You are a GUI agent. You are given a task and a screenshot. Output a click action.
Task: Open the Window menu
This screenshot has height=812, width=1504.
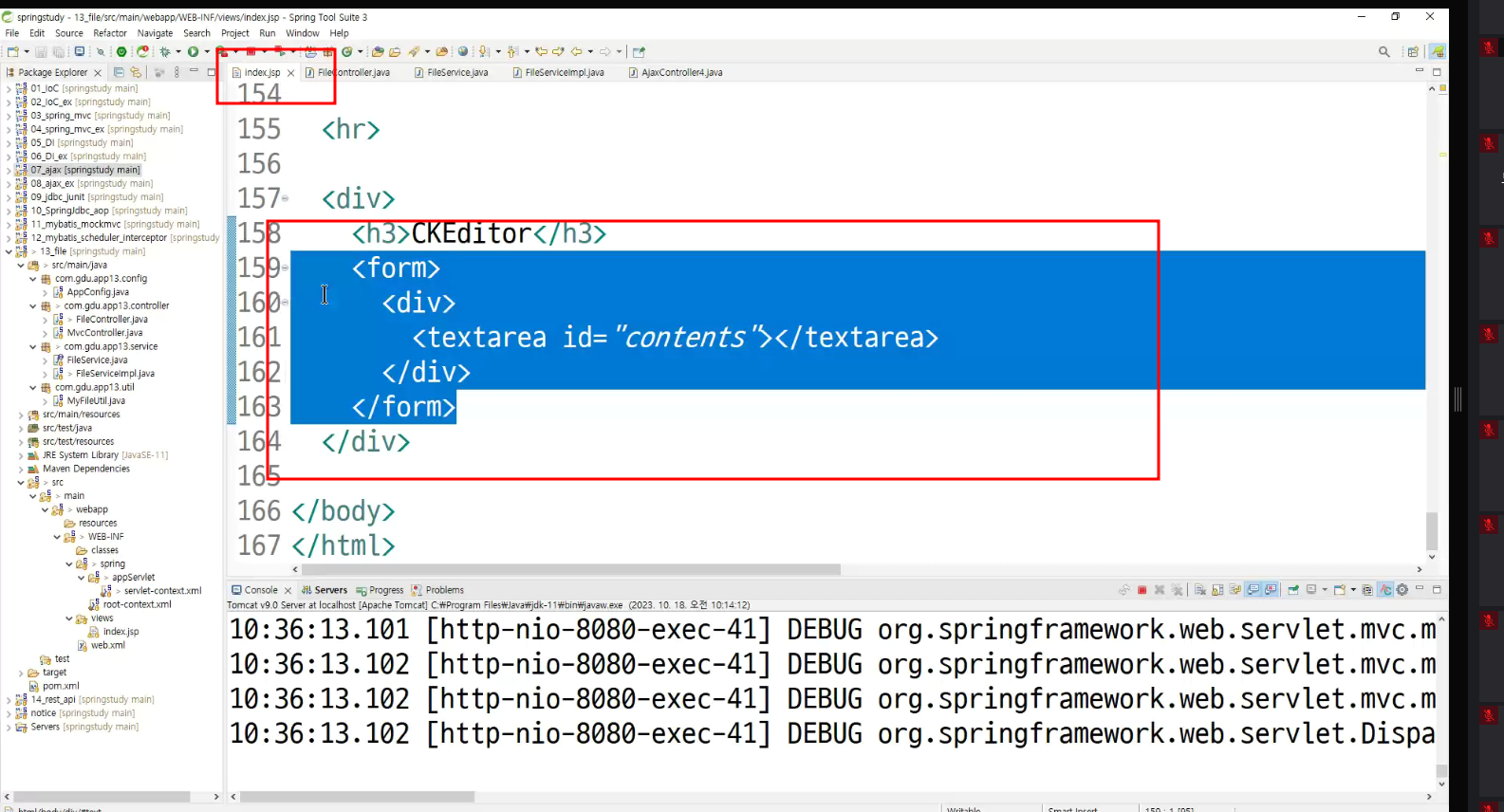(303, 33)
